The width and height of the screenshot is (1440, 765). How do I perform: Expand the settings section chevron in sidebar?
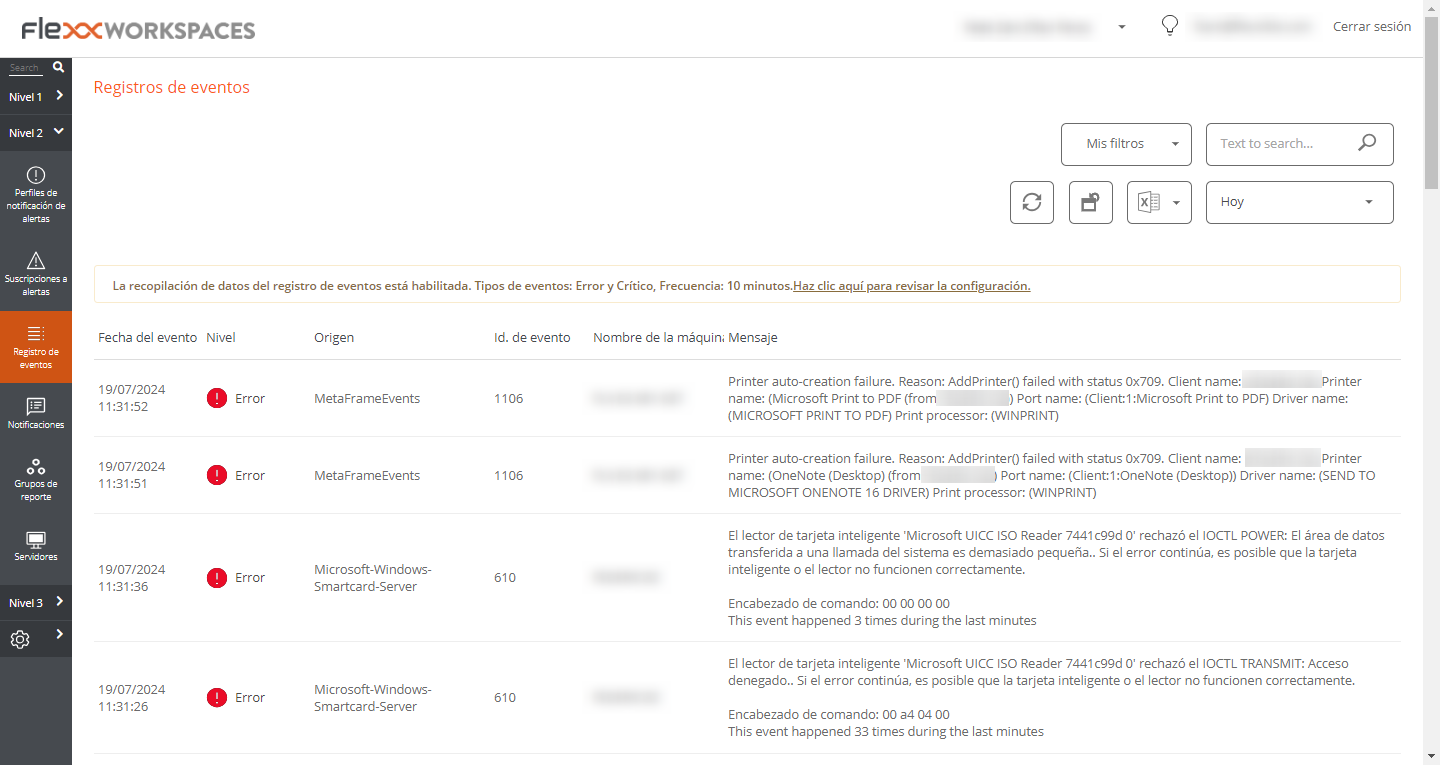[x=60, y=634]
